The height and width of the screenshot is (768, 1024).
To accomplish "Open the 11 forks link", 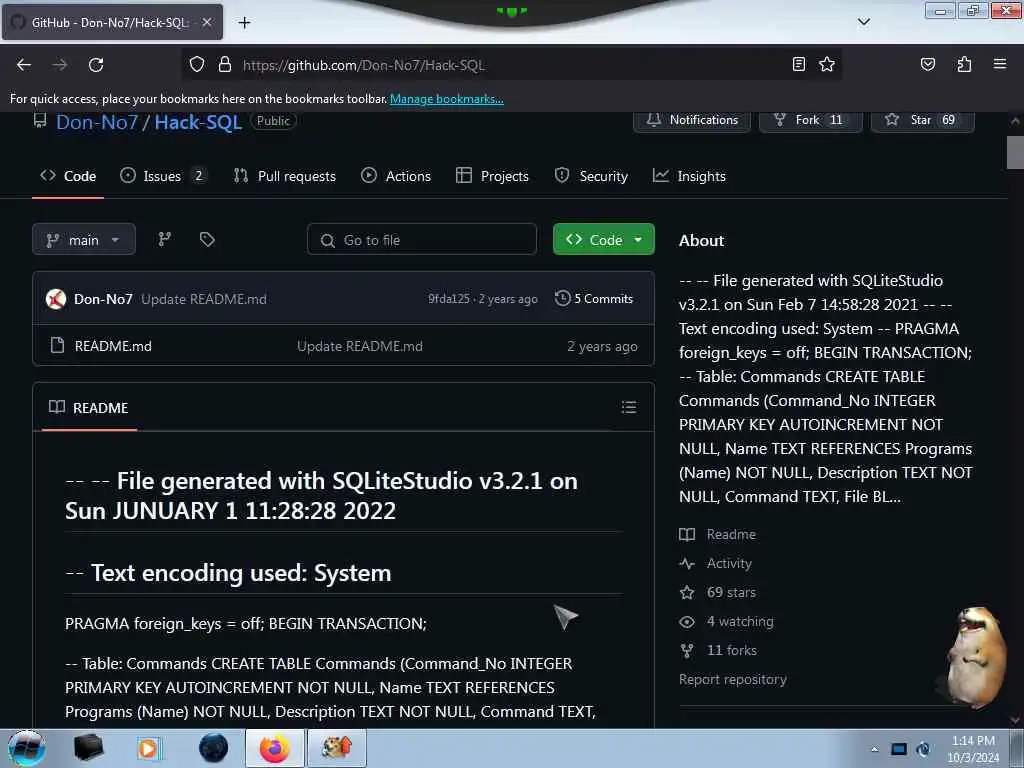I will coord(718,650).
